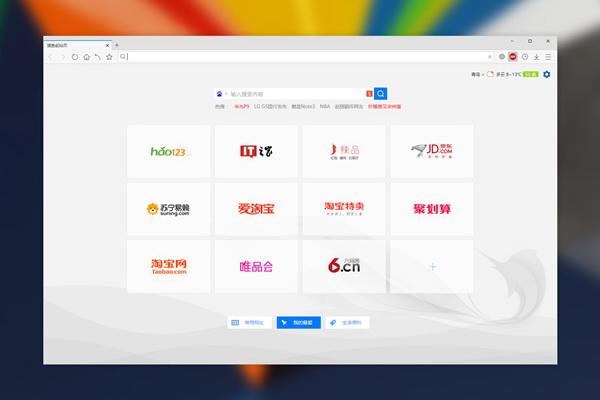Open favorites with the star toolbar icon
Viewport: 600px width, 400px height.
point(109,57)
